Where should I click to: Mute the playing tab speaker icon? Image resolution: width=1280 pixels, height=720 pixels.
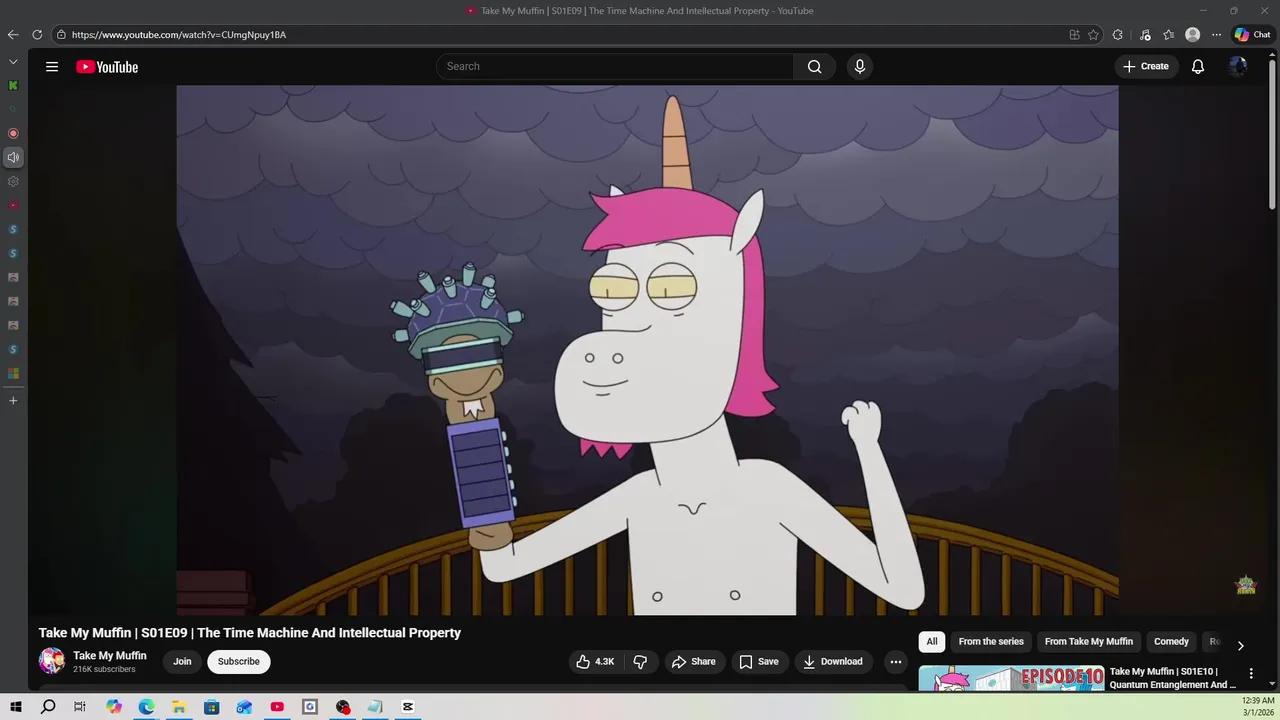(13, 158)
